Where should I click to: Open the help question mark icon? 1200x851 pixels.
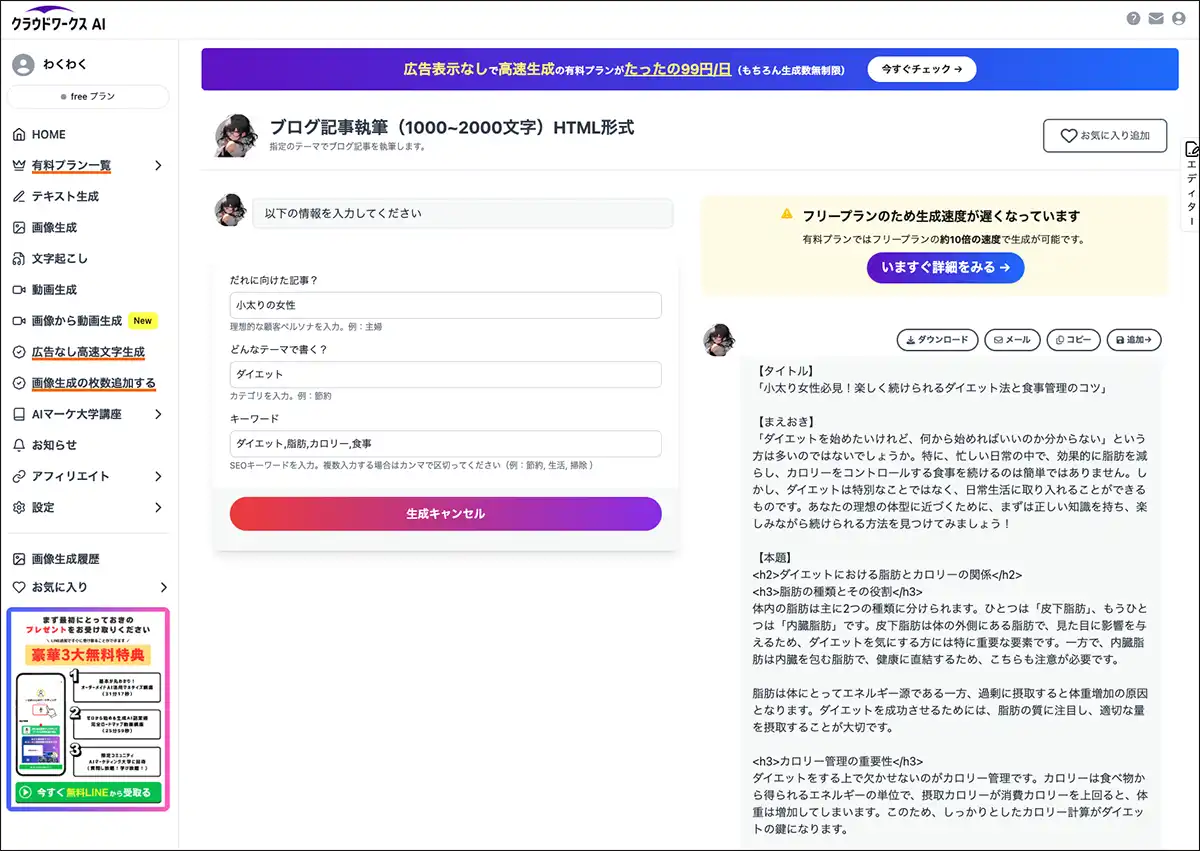coord(1133,18)
